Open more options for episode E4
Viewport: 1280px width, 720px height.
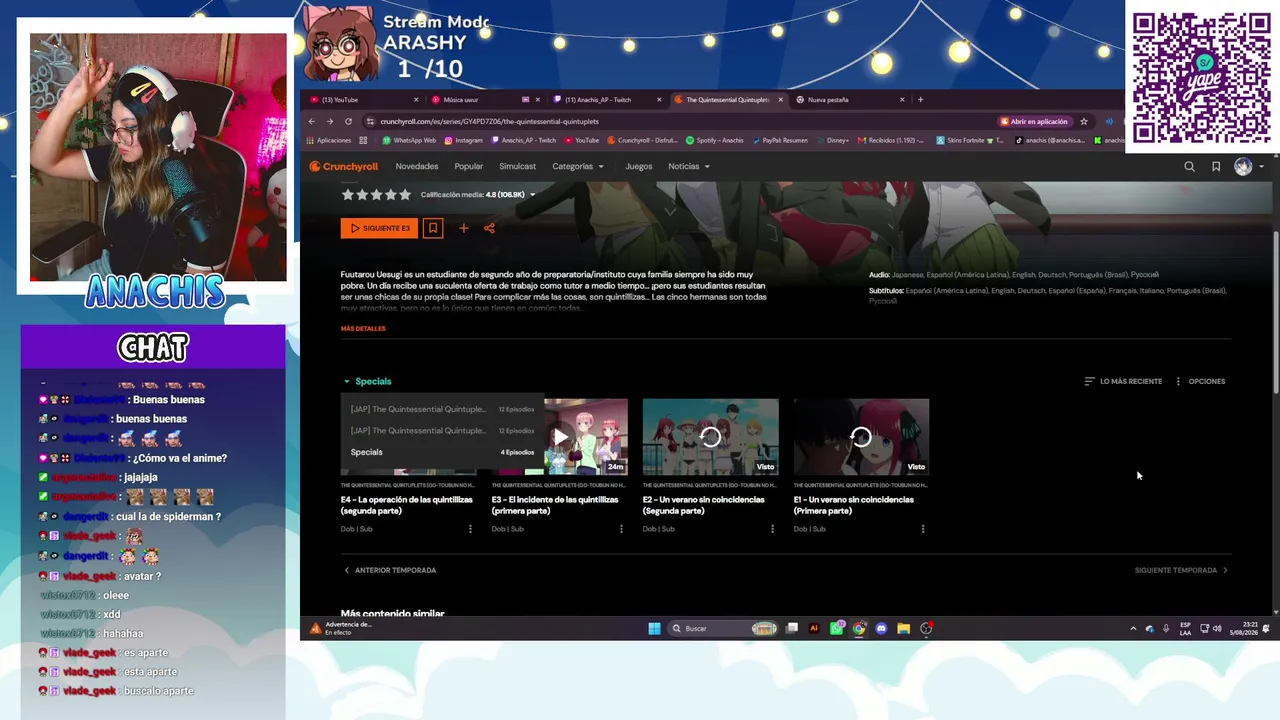470,529
